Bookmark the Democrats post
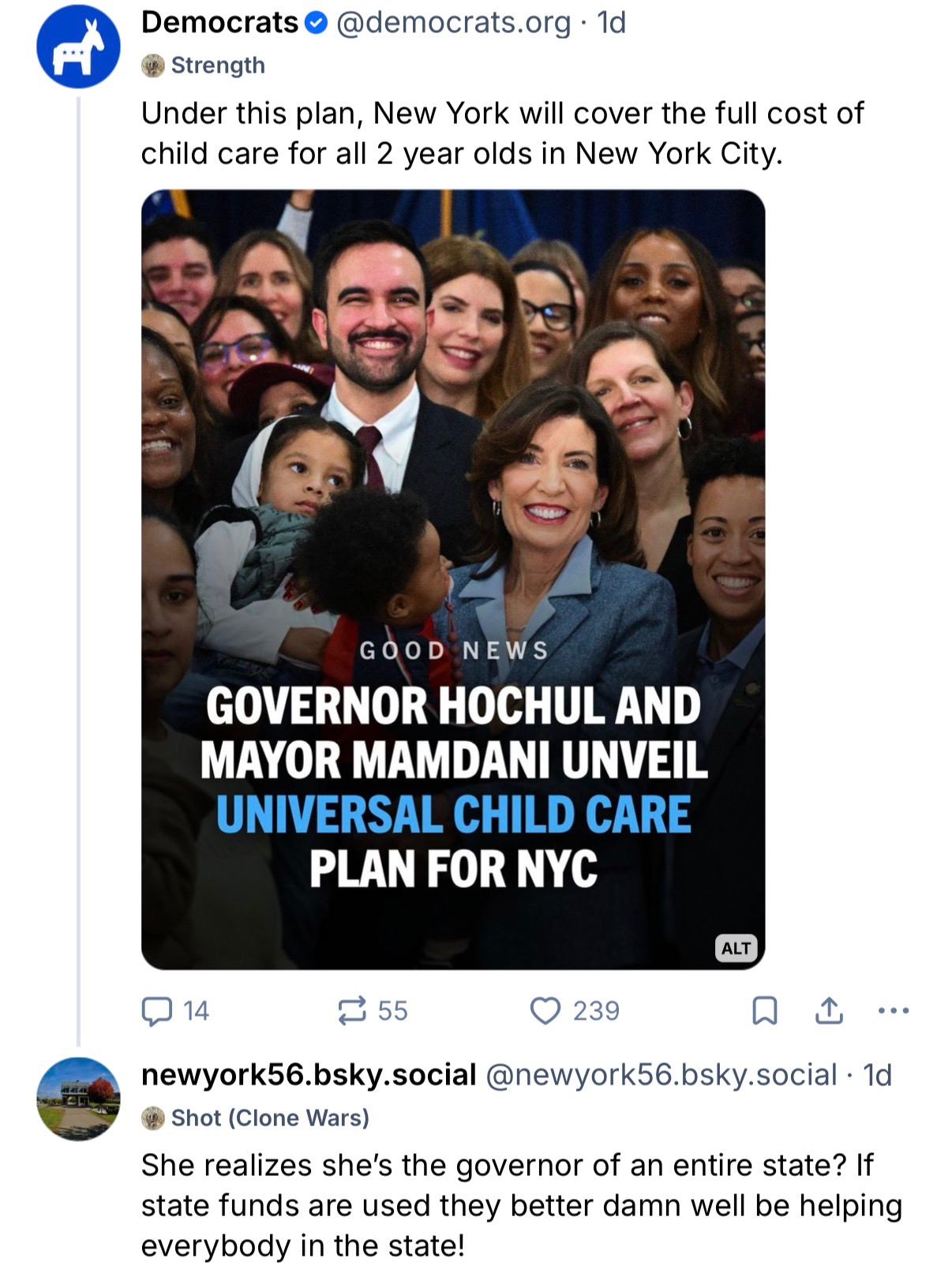Image resolution: width=952 pixels, height=1273 pixels. 764,1010
